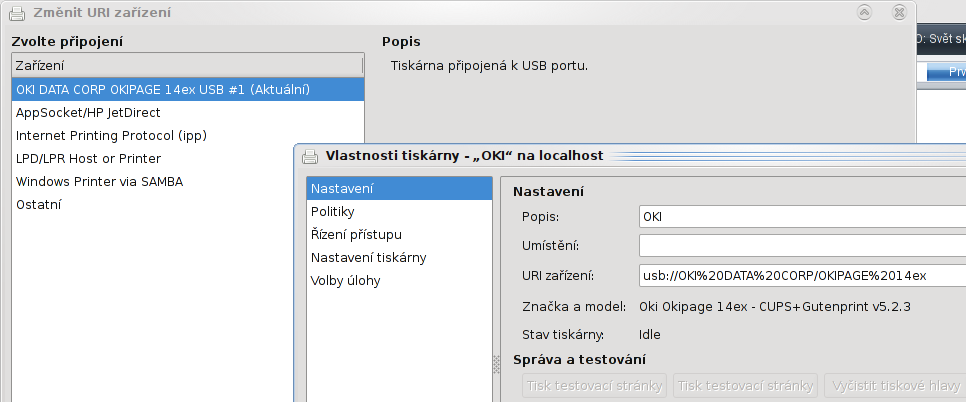Click the Idle printer status text
Viewport: 966px width, 402px height.
650,335
